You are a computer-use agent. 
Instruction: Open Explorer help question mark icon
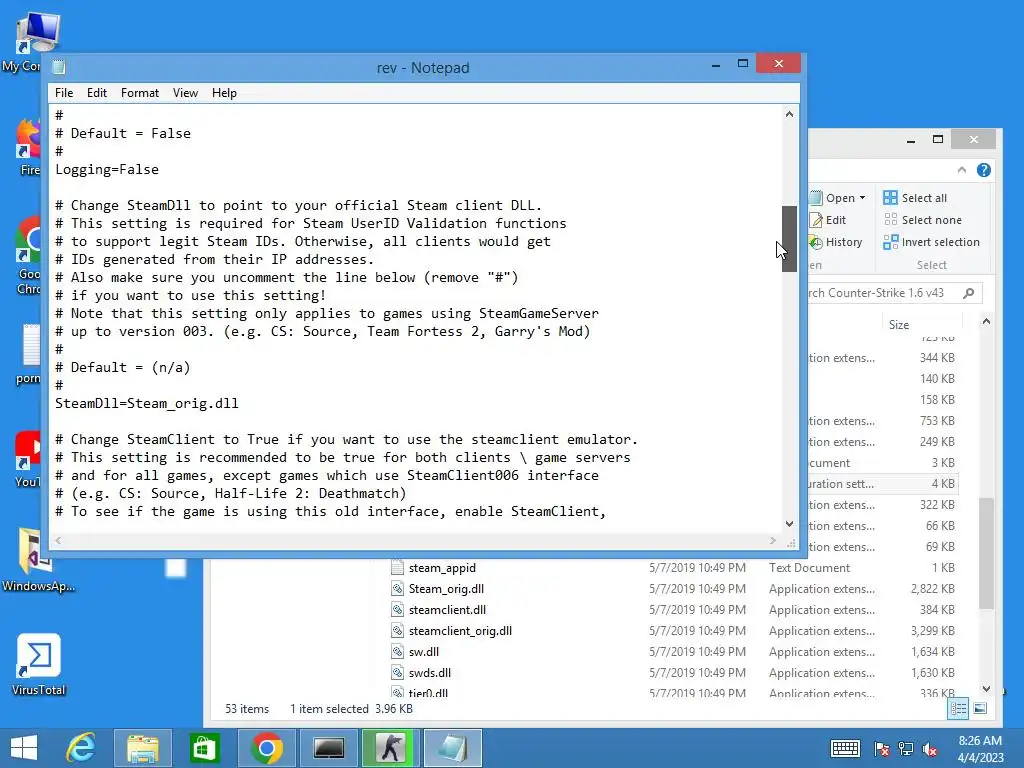(984, 170)
